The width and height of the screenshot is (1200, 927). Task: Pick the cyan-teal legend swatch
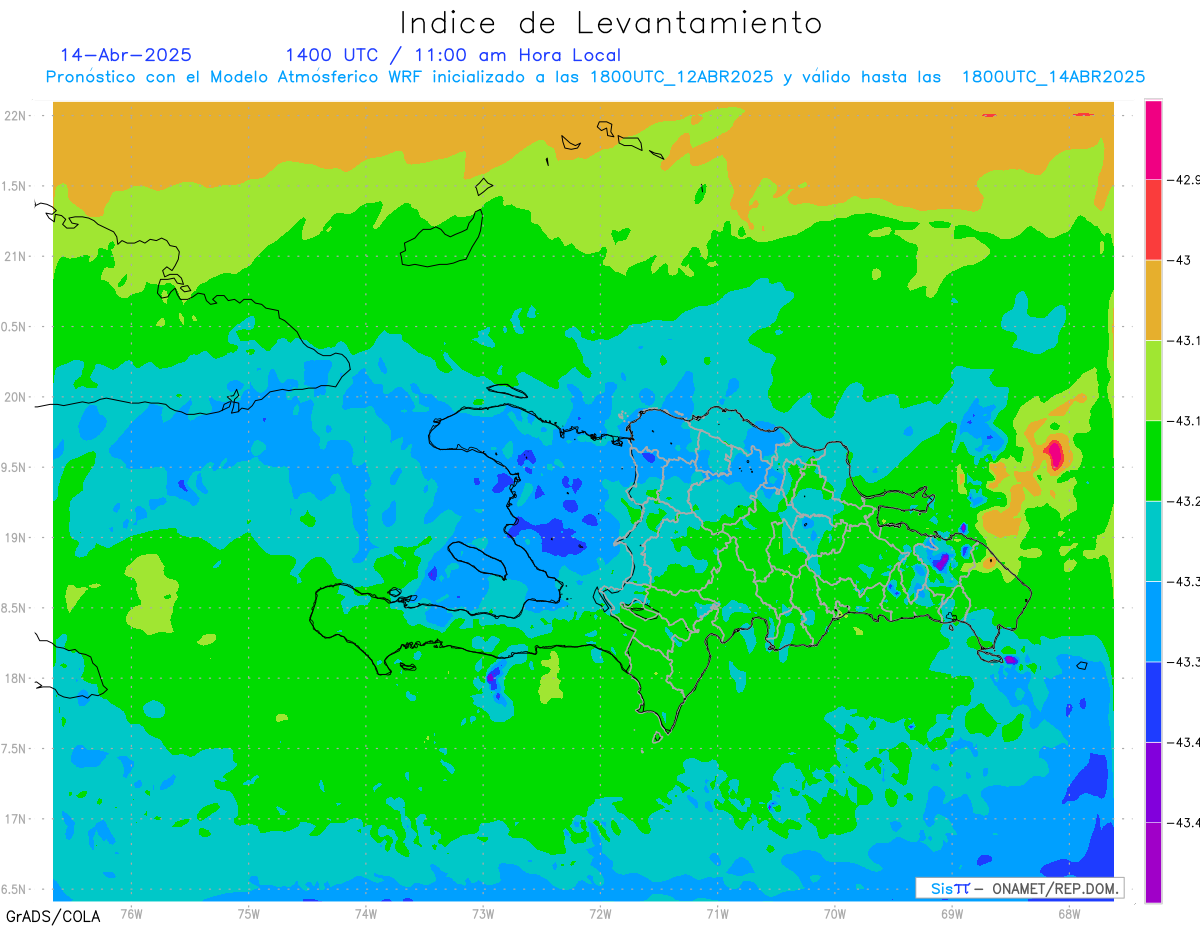tap(1153, 541)
